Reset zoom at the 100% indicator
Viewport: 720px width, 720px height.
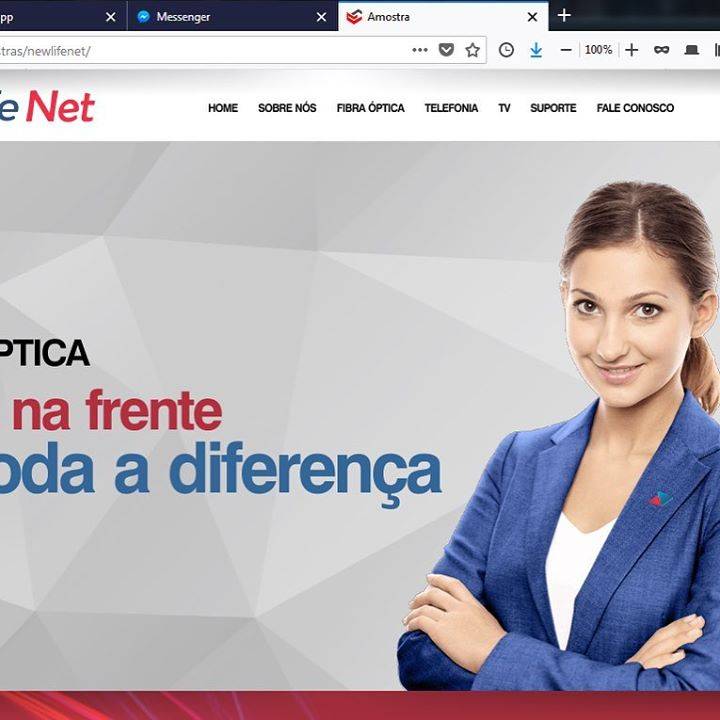pyautogui.click(x=598, y=50)
